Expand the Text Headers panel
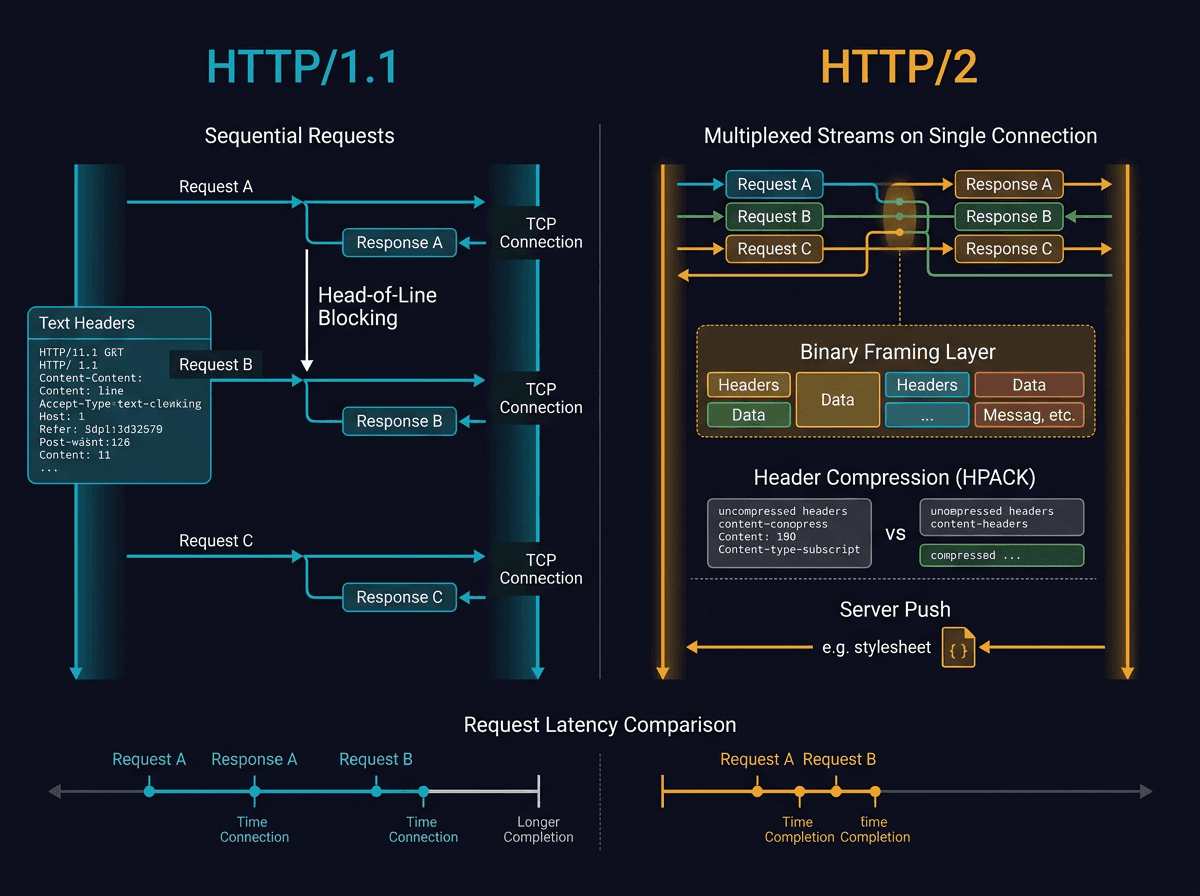1200x896 pixels. pos(85,323)
